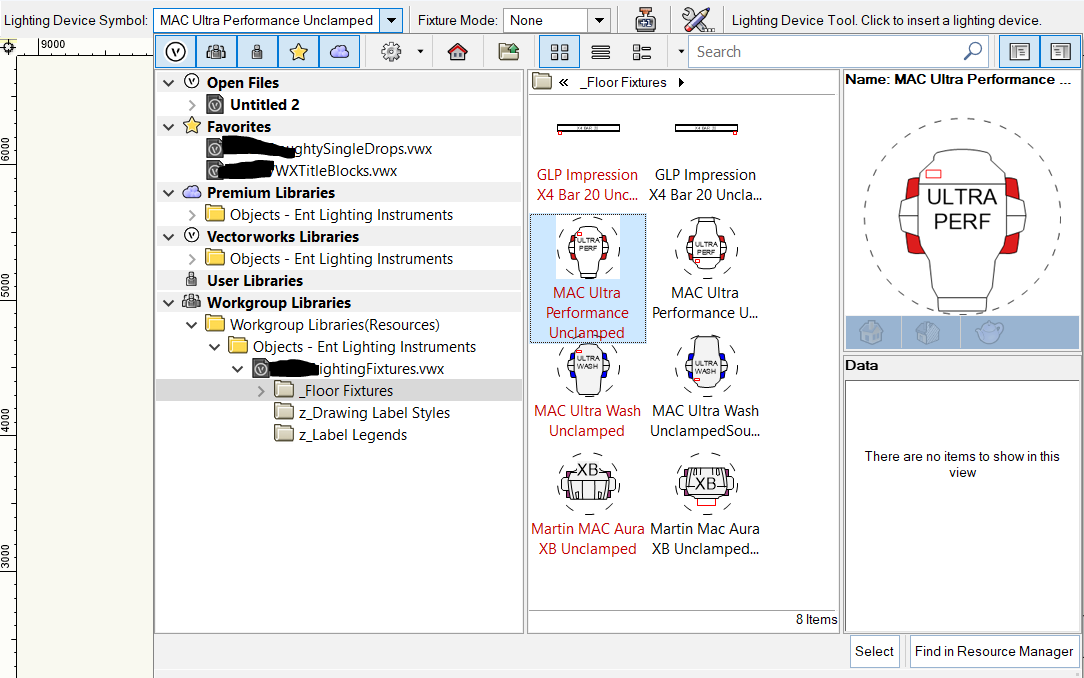1084x678 pixels.
Task: Click the teapot render icon in preview
Action: 989,332
